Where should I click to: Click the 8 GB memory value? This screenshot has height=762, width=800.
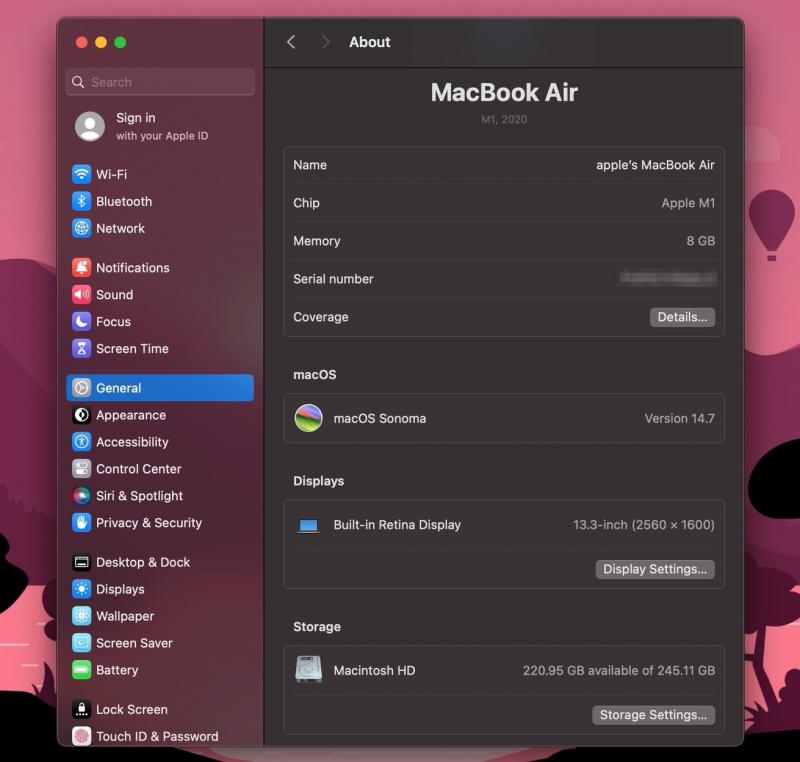701,241
